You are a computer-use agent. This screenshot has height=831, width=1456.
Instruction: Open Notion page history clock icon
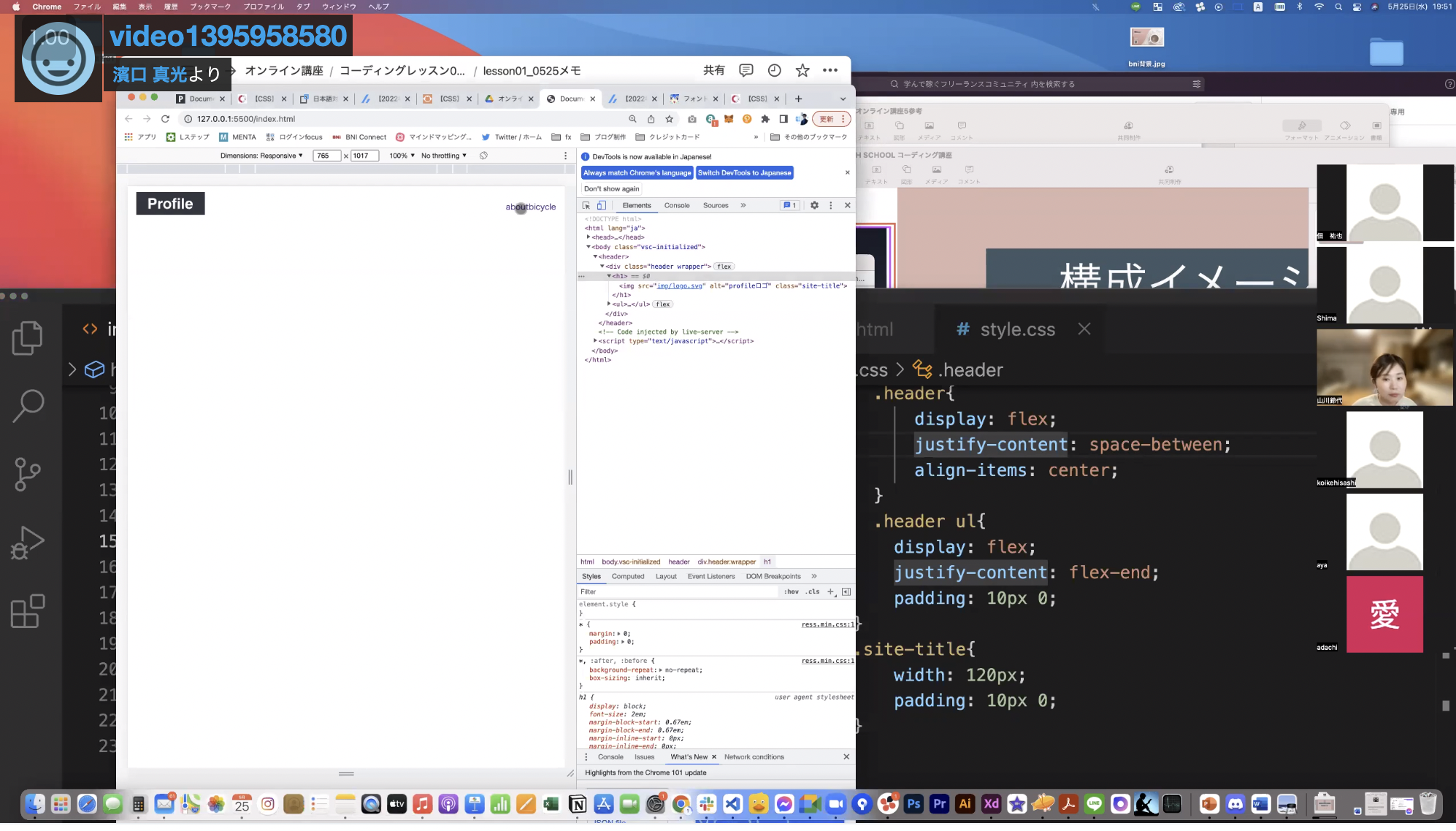coord(774,70)
